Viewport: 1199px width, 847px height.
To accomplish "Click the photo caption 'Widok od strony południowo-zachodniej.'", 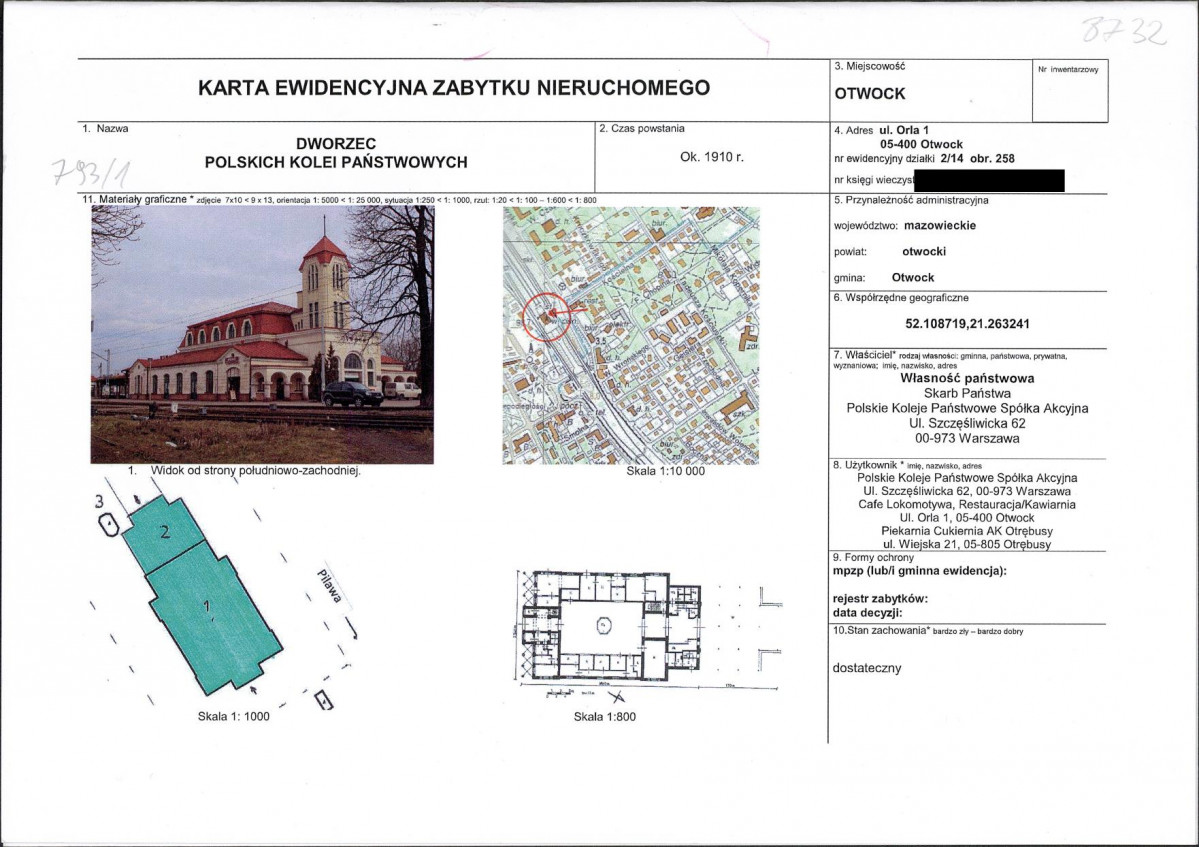I will coord(255,471).
